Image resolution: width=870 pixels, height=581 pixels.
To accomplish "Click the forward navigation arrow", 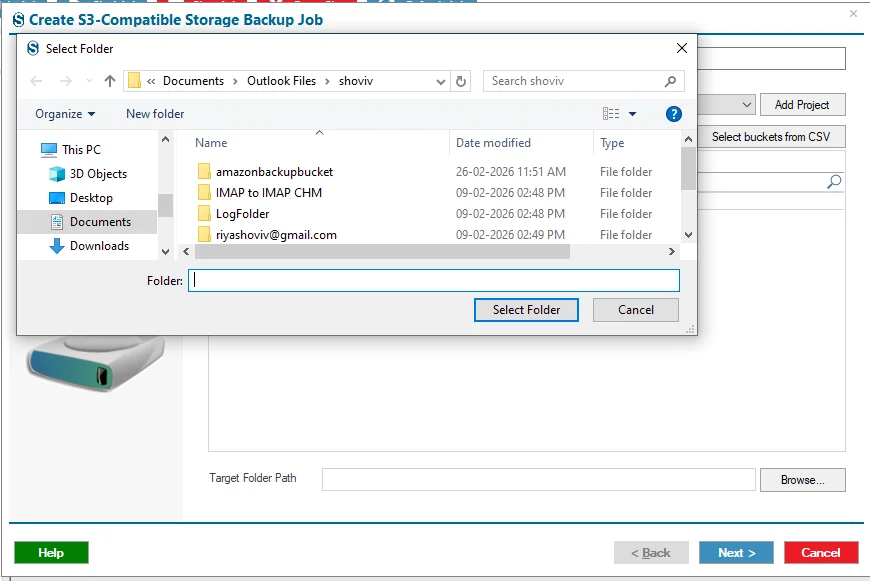I will point(65,81).
